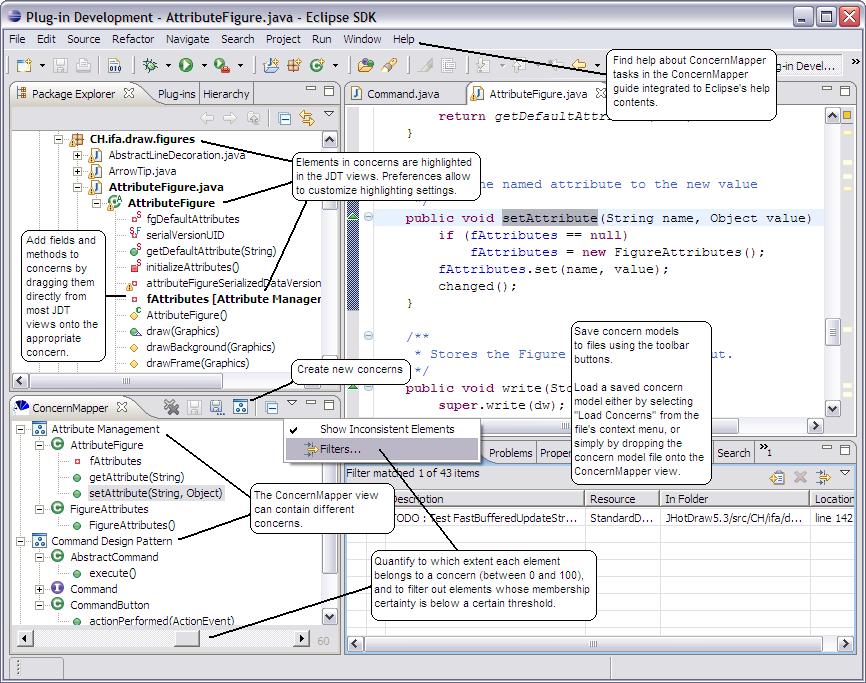This screenshot has height=683, width=866.
Task: Click the Tasks view delete X icon
Action: pyautogui.click(x=800, y=476)
